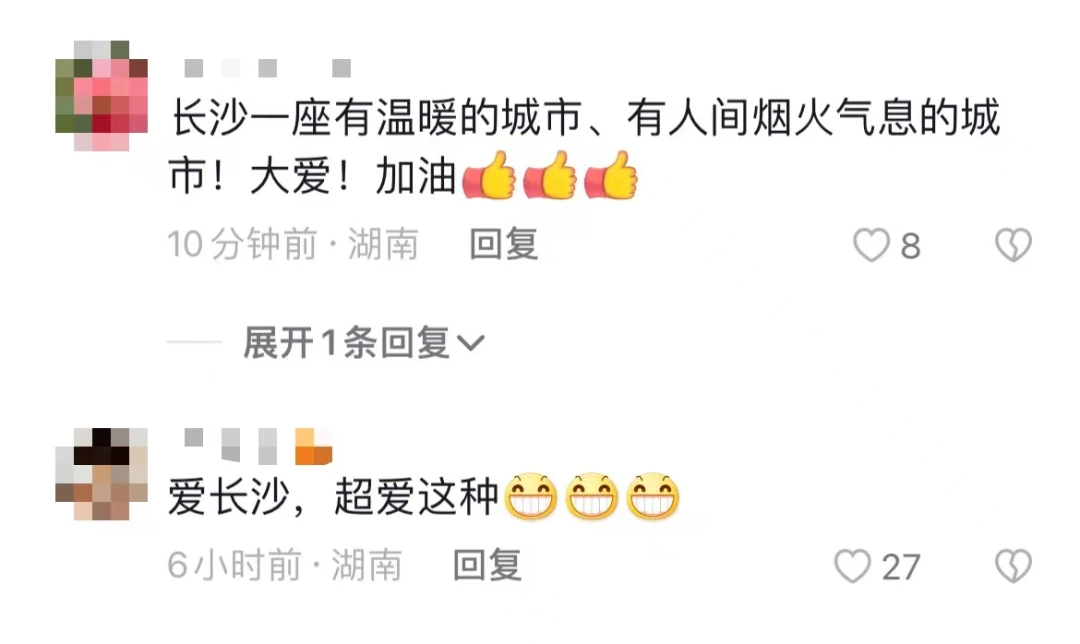Click the chevron next to 展开1条回复
Viewport: 1080px width, 644px height.
[x=471, y=342]
